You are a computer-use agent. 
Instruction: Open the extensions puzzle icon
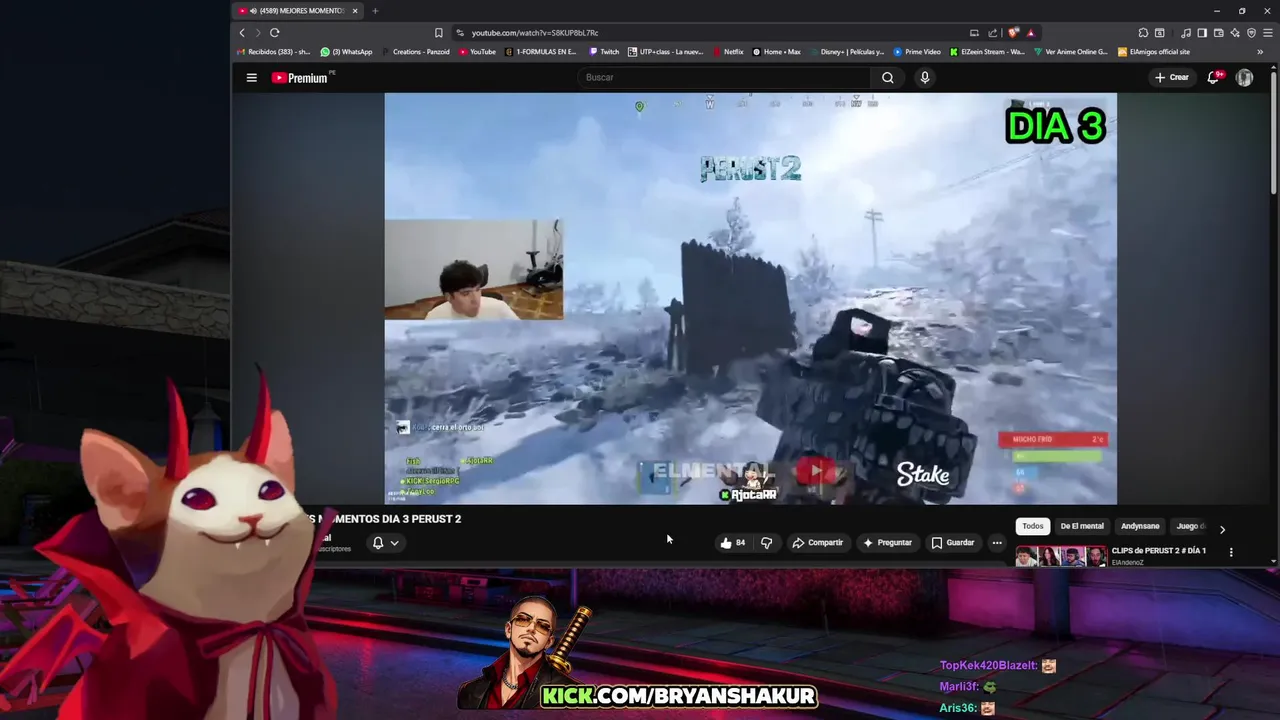pyautogui.click(x=1142, y=33)
